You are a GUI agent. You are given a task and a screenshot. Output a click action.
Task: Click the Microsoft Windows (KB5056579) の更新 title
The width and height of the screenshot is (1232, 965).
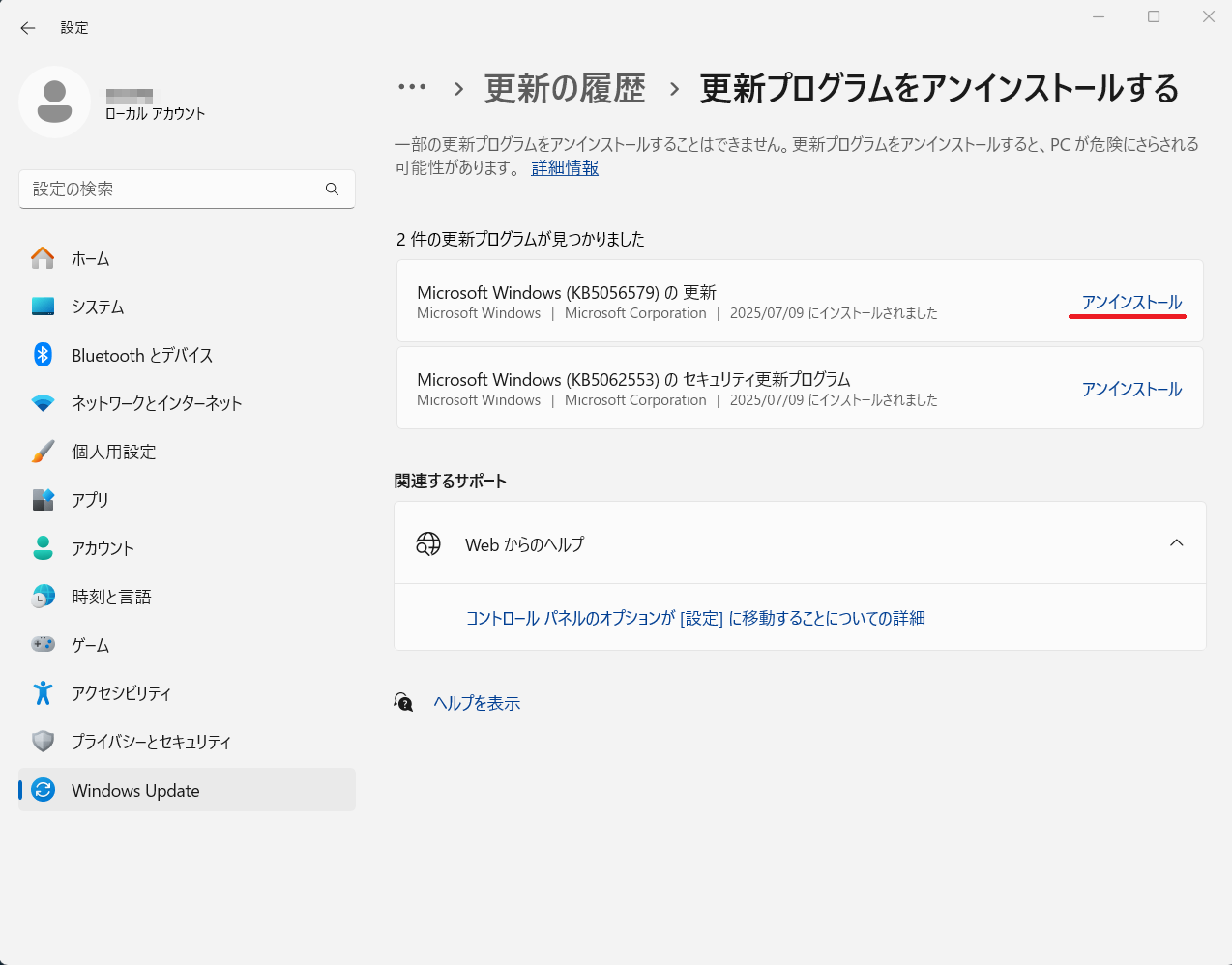pos(567,292)
